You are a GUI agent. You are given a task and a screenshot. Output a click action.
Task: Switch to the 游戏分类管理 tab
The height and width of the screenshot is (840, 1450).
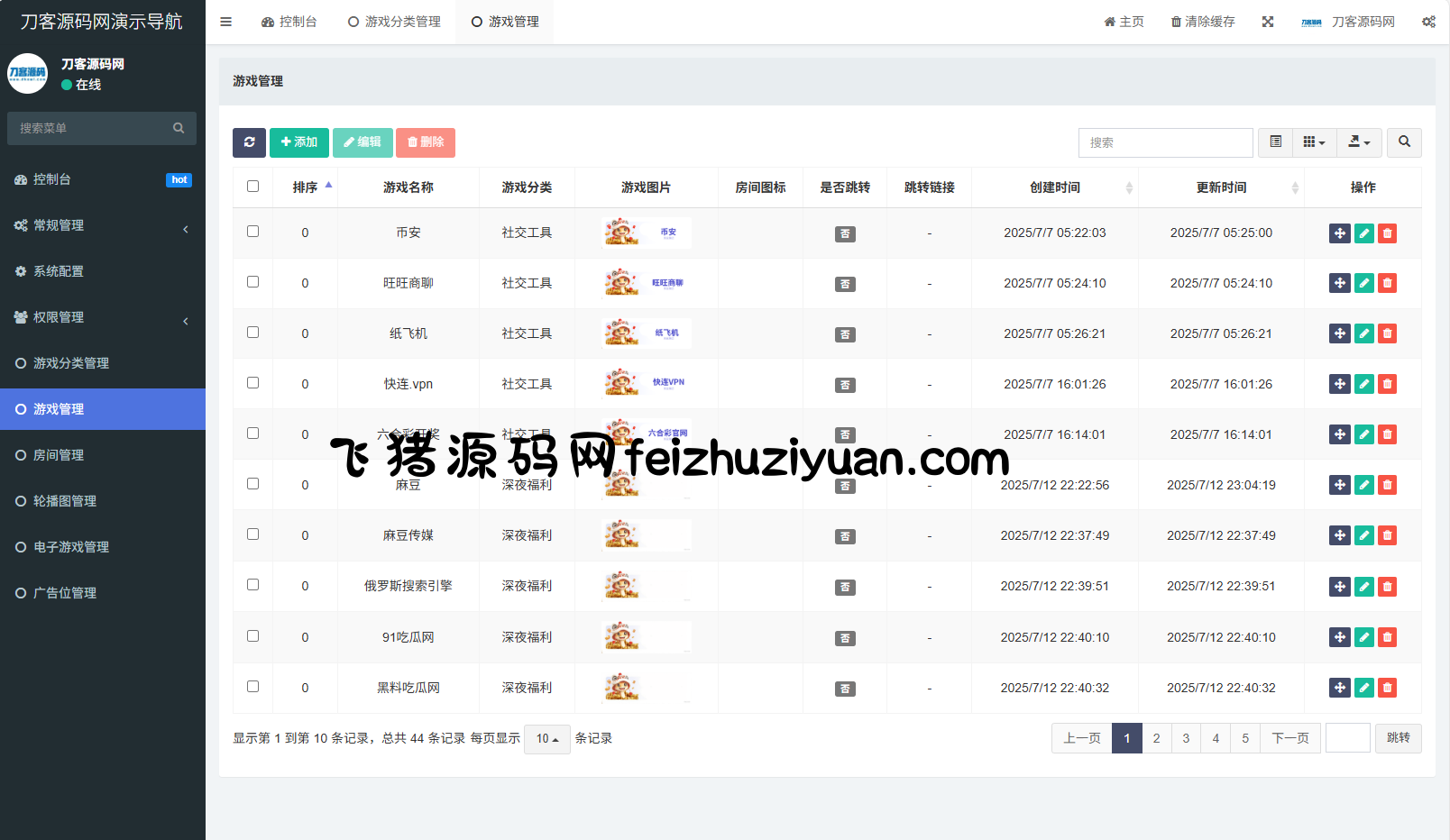[394, 22]
